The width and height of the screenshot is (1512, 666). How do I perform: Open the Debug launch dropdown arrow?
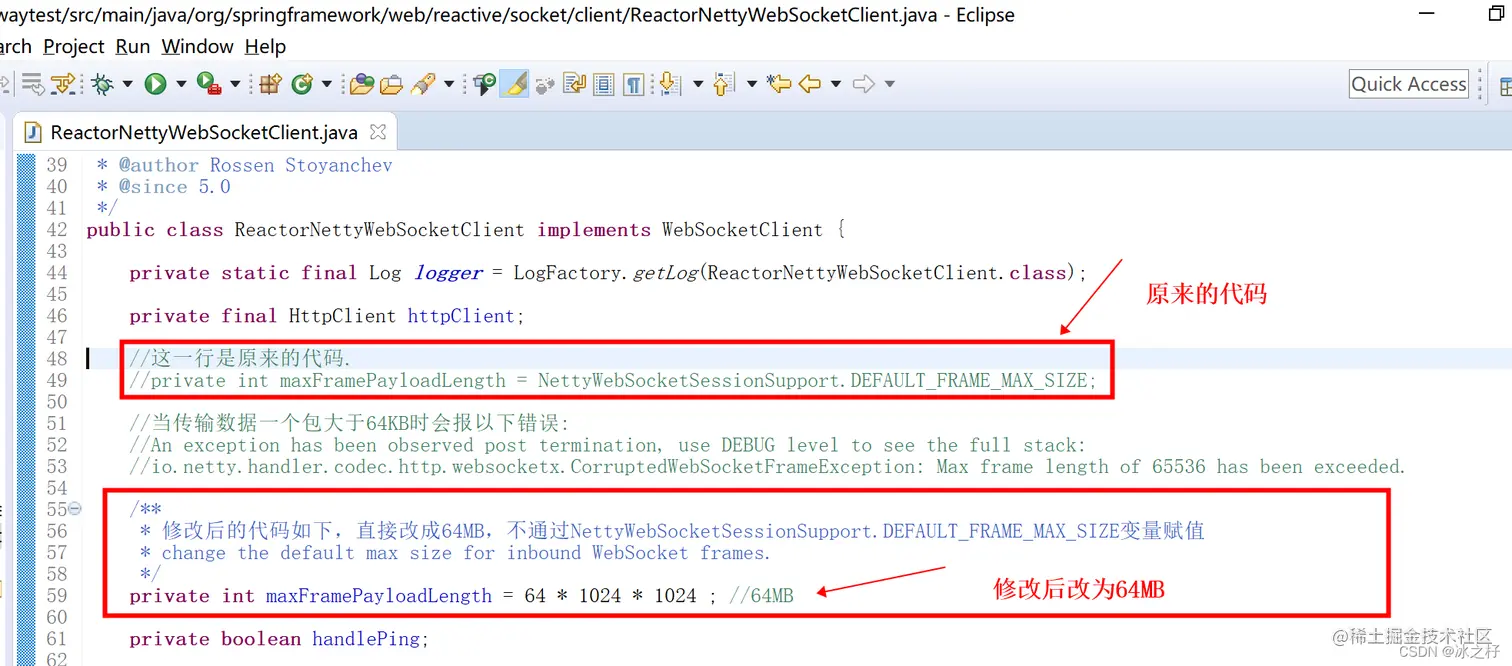pyautogui.click(x=127, y=84)
